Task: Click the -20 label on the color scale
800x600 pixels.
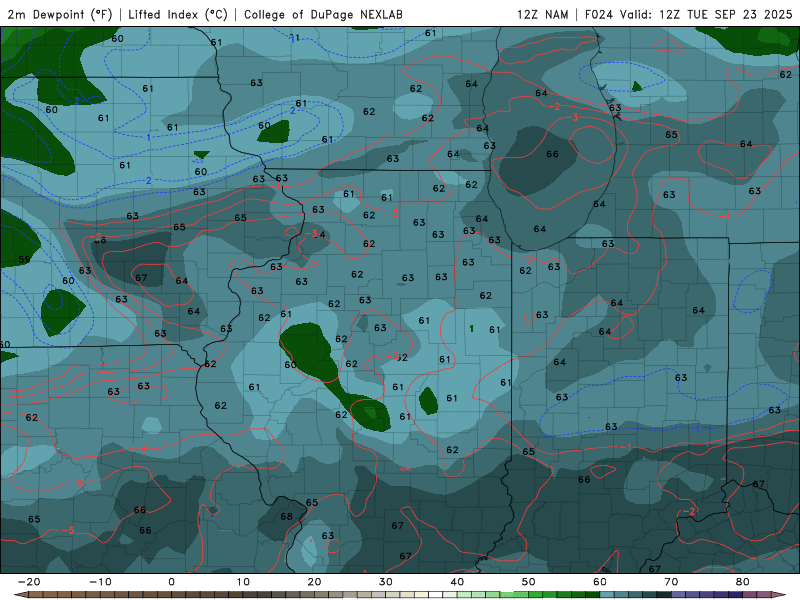Action: point(29,582)
